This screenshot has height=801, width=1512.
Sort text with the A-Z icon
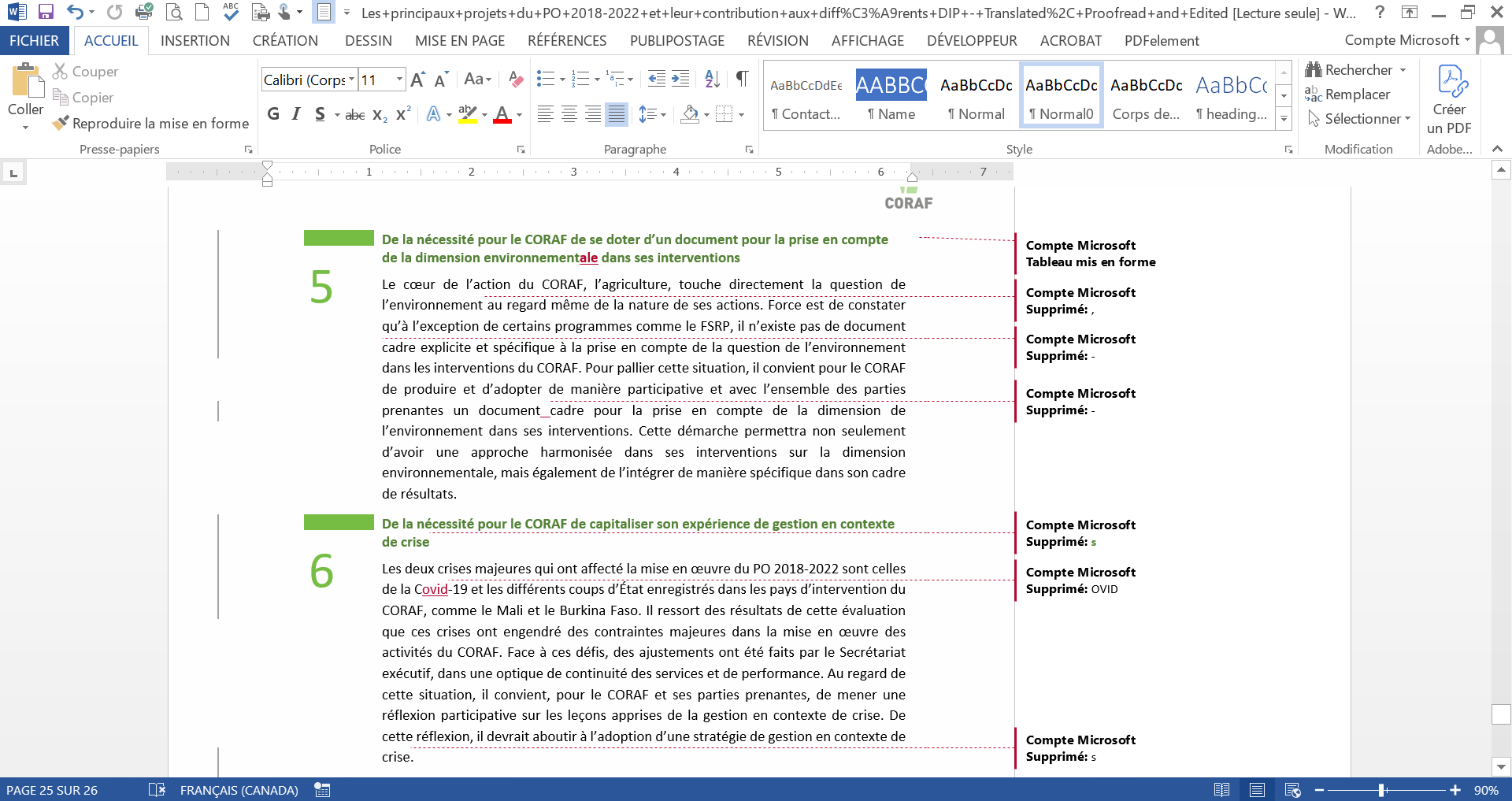712,79
